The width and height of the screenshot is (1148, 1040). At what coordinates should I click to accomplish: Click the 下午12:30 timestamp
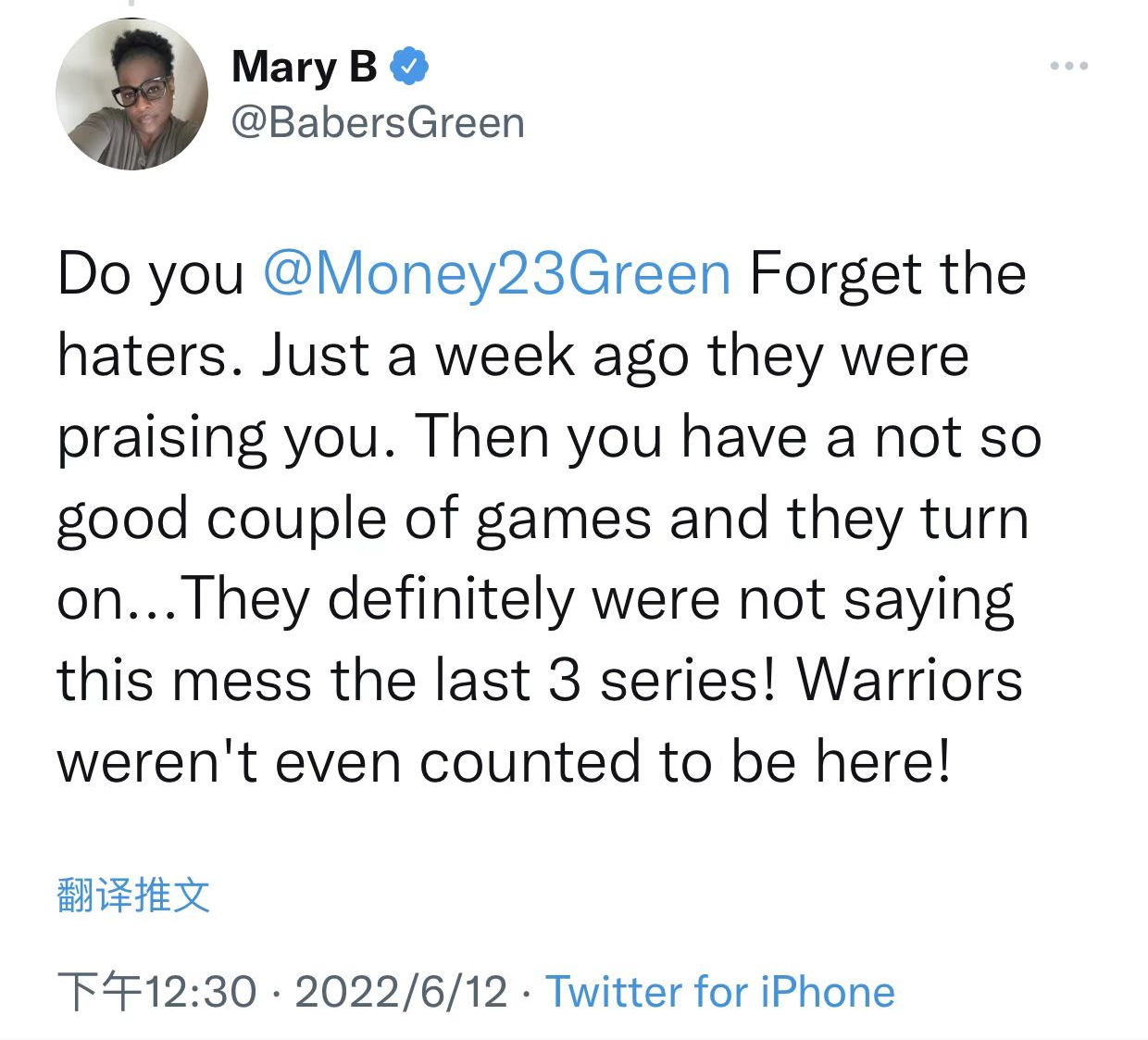157,992
